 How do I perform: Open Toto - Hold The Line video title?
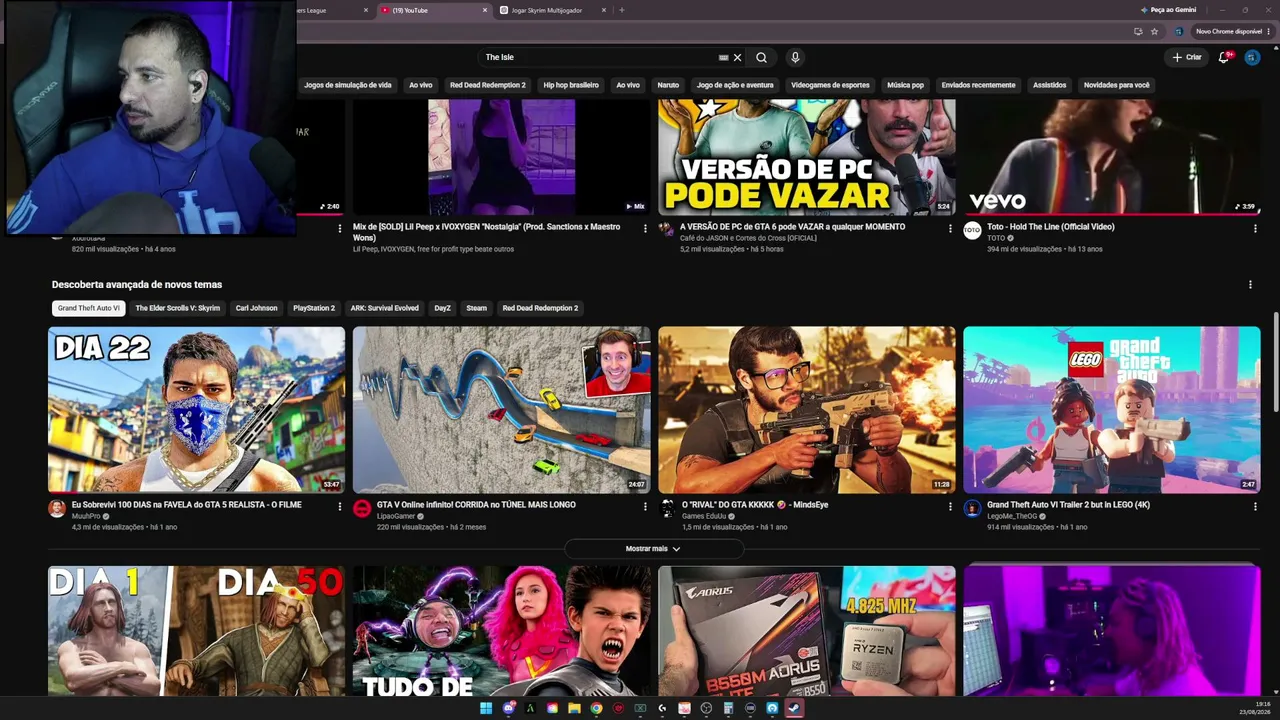[x=1050, y=227]
